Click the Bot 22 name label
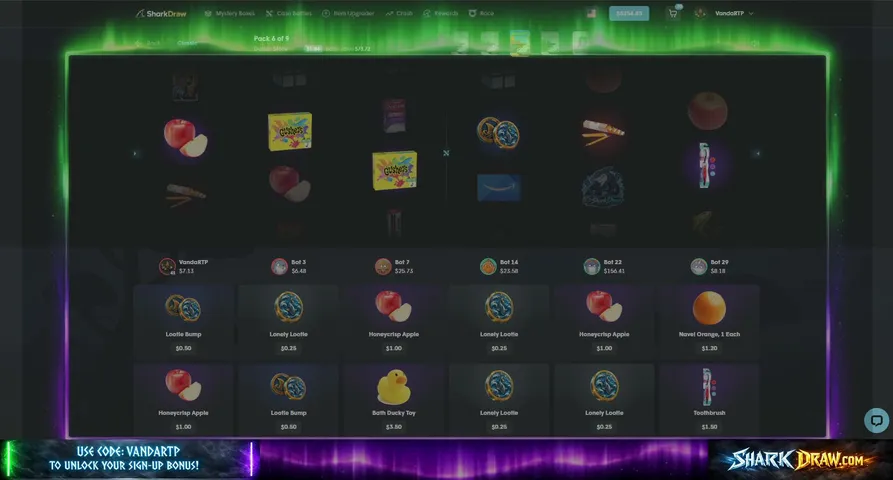Image resolution: width=893 pixels, height=480 pixels. 613,262
